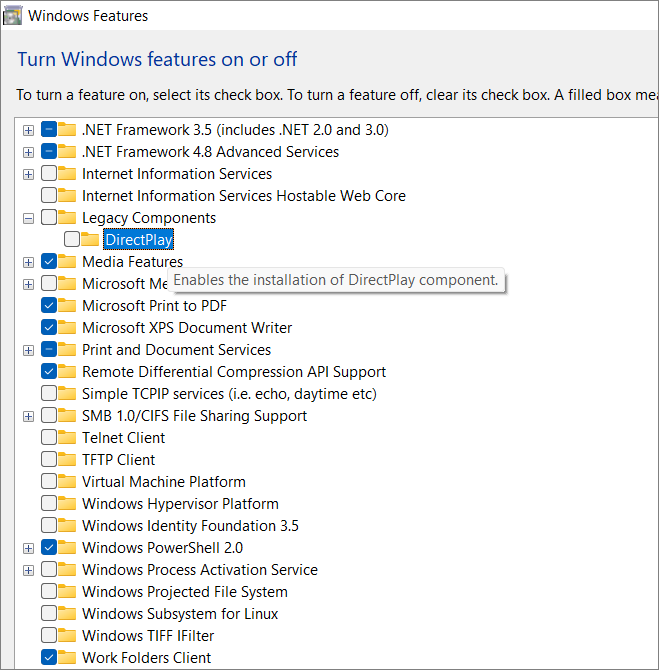
Task: Click folder icon beside SMB 1.0/CIFS File Sharing Support
Action: (x=67, y=415)
